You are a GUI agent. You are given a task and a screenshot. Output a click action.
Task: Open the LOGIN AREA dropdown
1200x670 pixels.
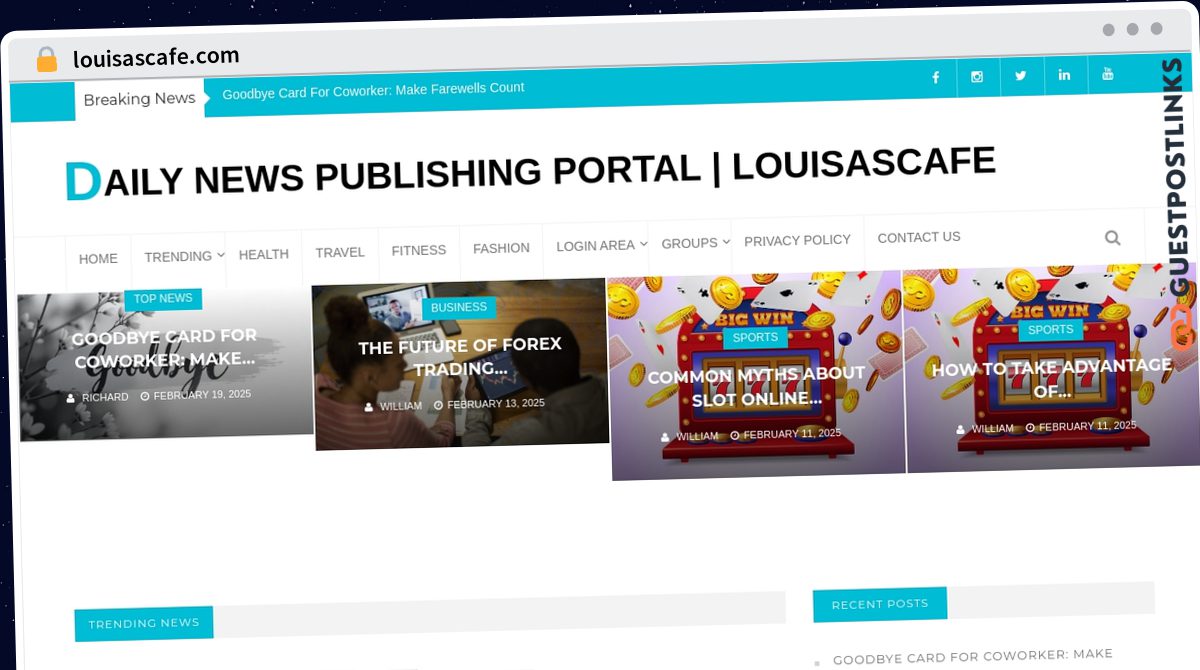coord(595,245)
